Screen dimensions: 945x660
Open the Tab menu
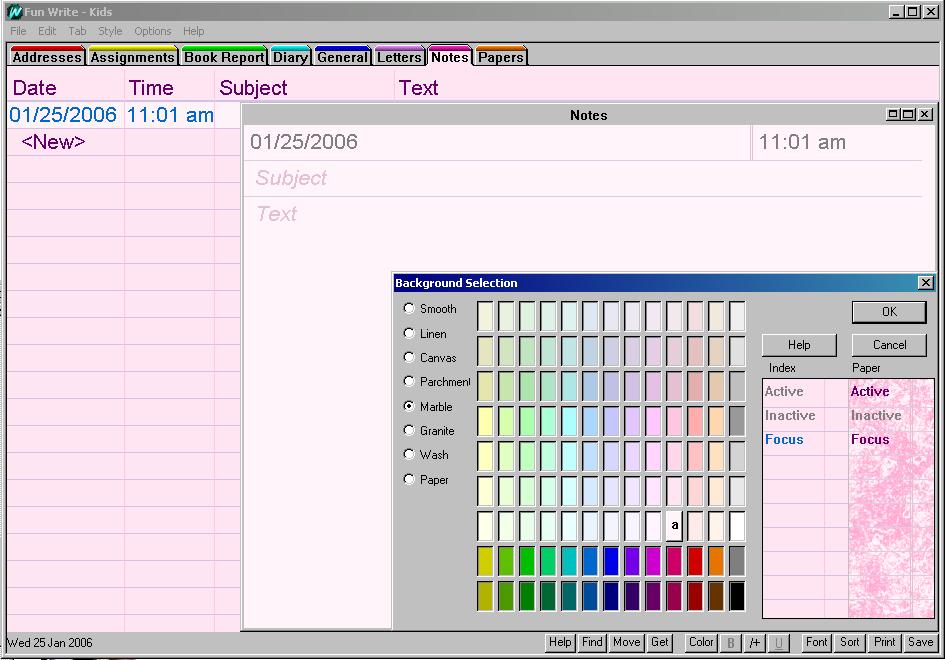[x=77, y=31]
